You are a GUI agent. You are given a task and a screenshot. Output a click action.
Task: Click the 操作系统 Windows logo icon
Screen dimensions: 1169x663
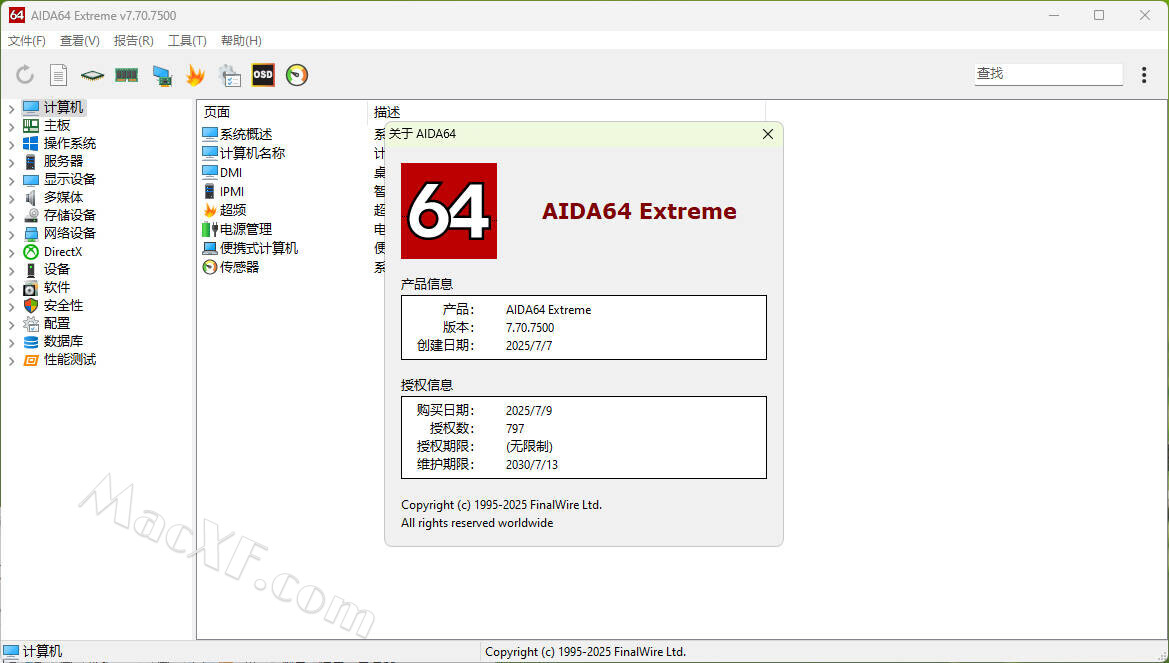tap(31, 143)
